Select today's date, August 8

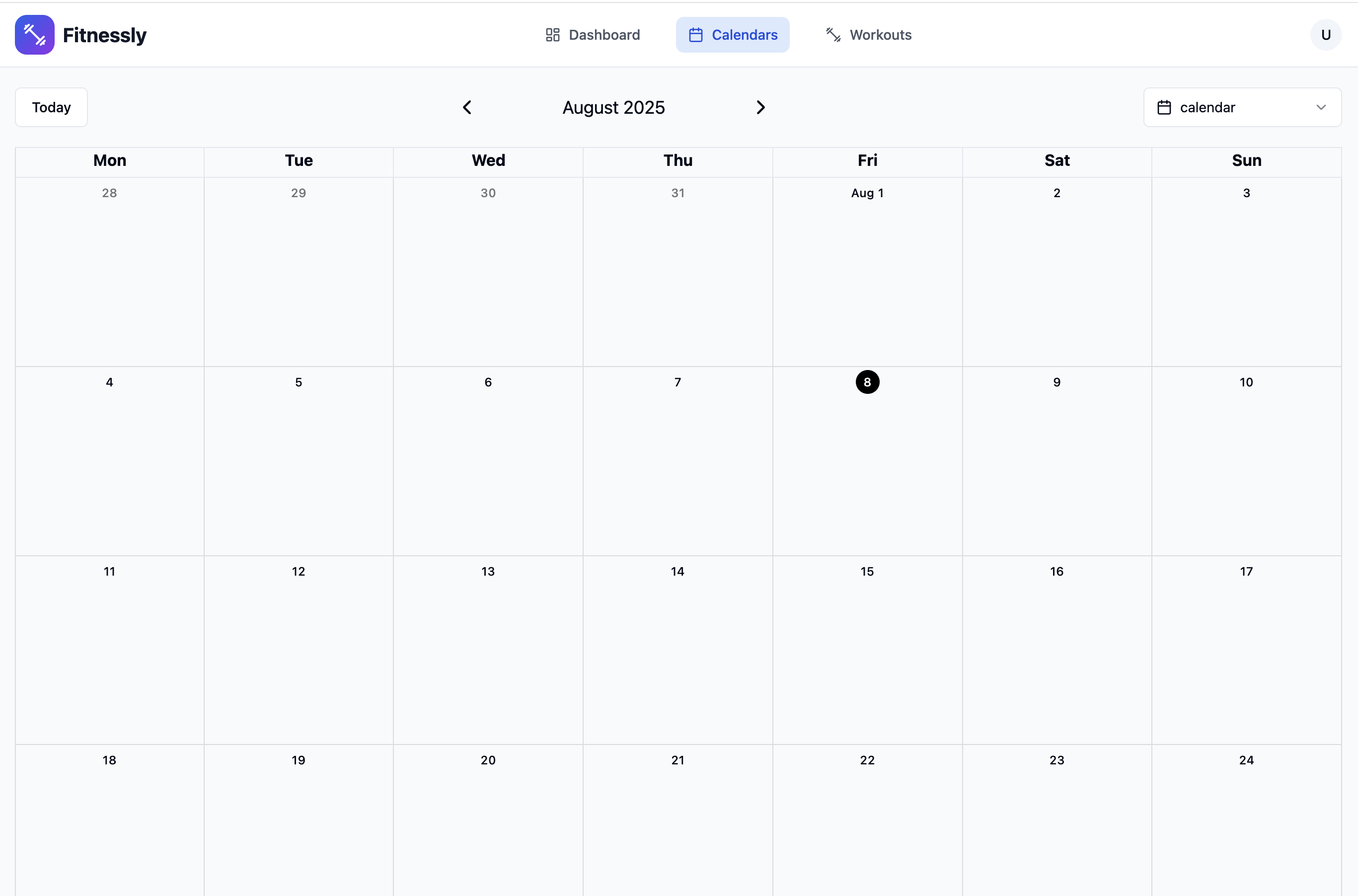click(867, 382)
